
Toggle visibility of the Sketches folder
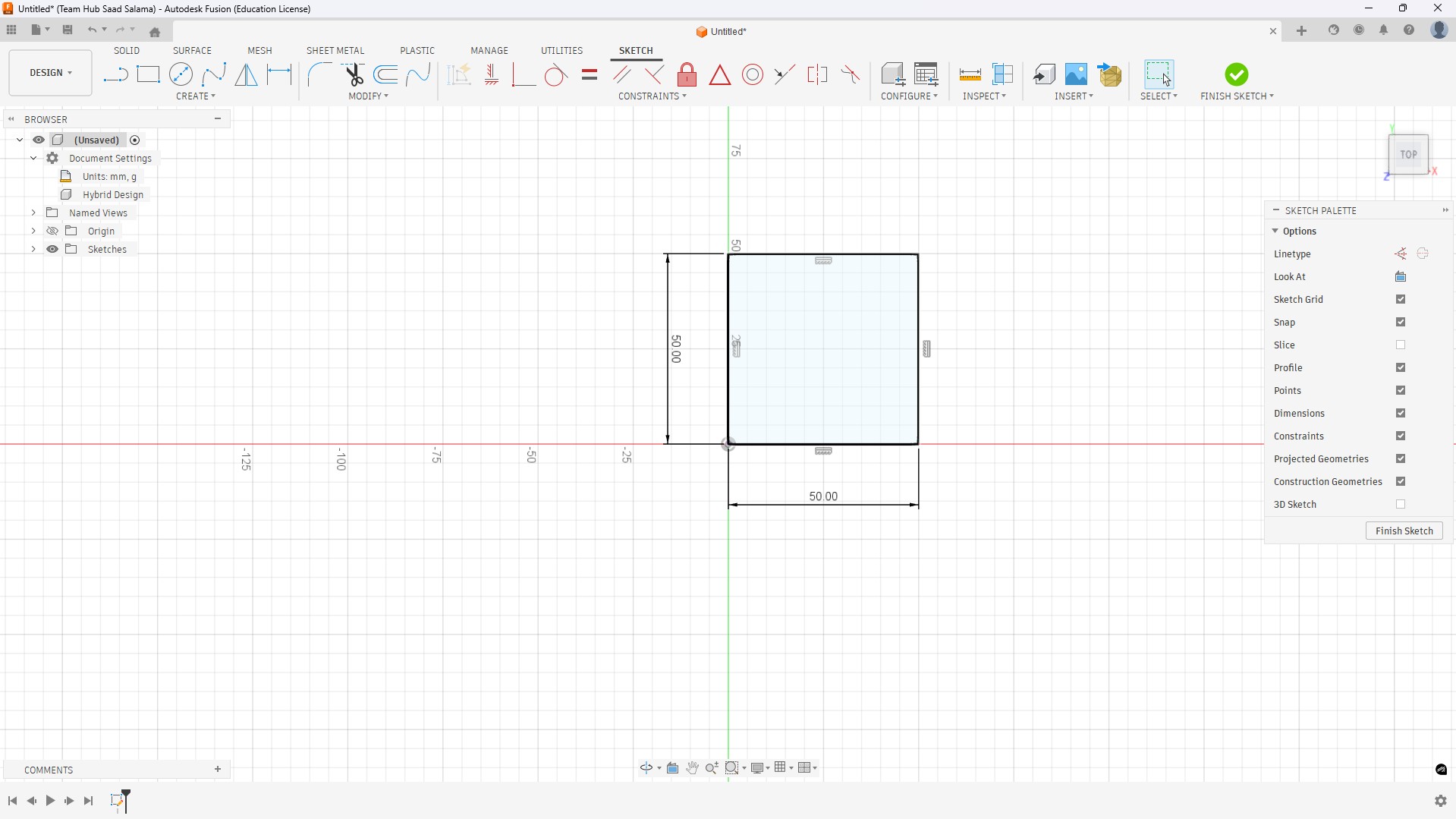tap(52, 250)
